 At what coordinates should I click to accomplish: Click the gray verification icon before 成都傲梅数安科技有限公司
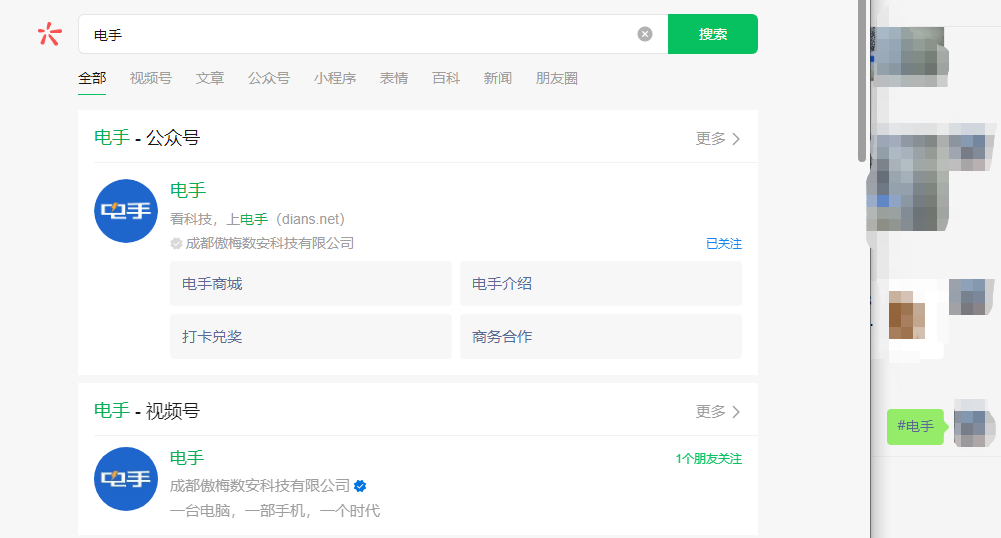(x=176, y=243)
